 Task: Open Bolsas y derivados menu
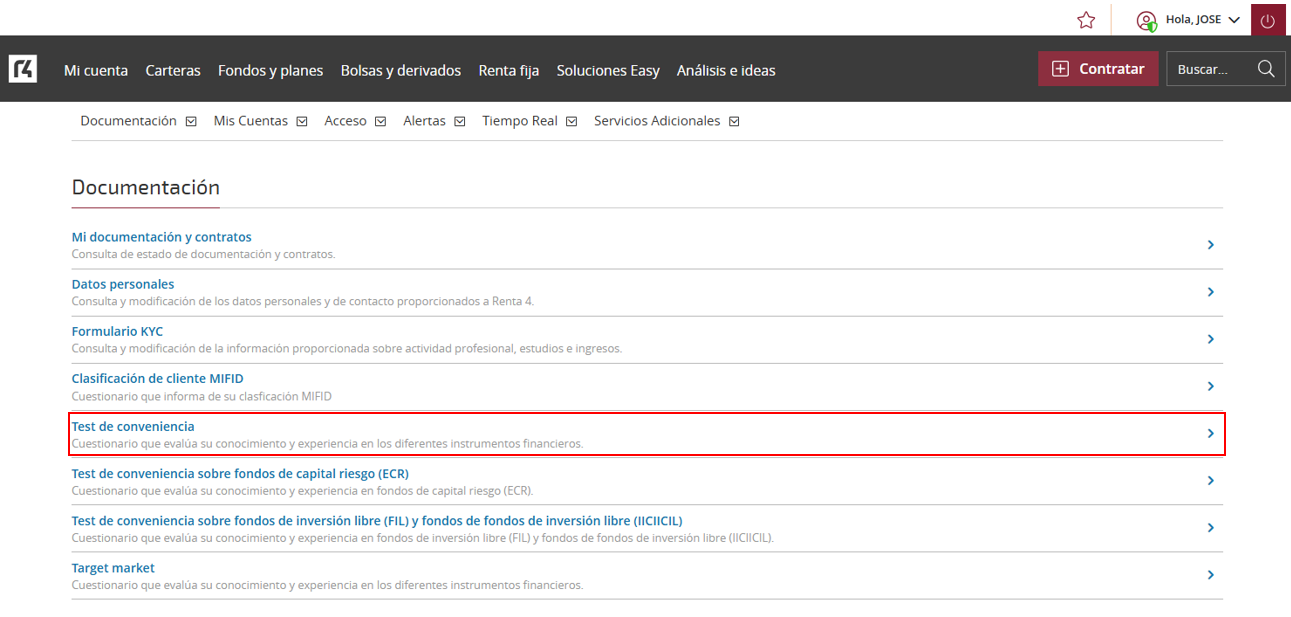coord(401,70)
